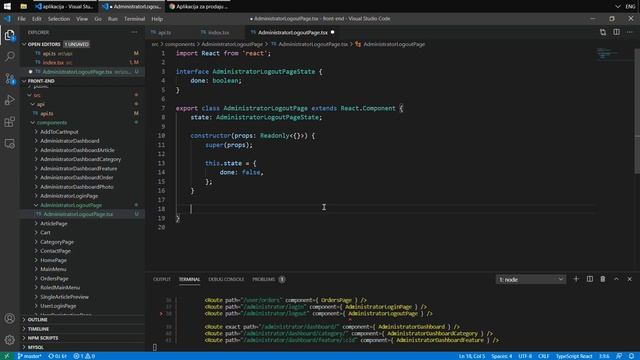Click the feedback icon in status bar
This screenshot has width=640, height=360.
point(619,356)
